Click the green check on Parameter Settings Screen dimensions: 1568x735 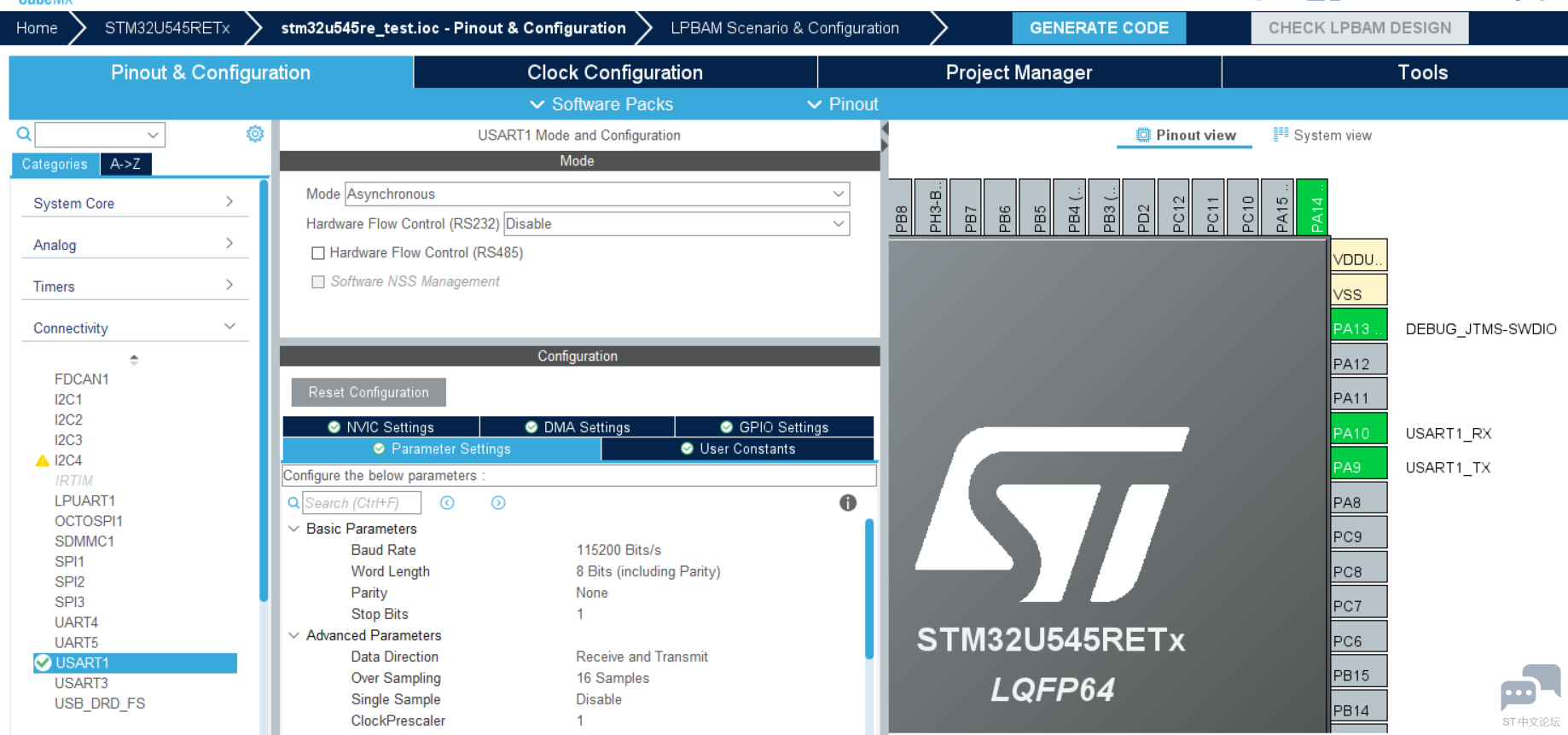[379, 449]
